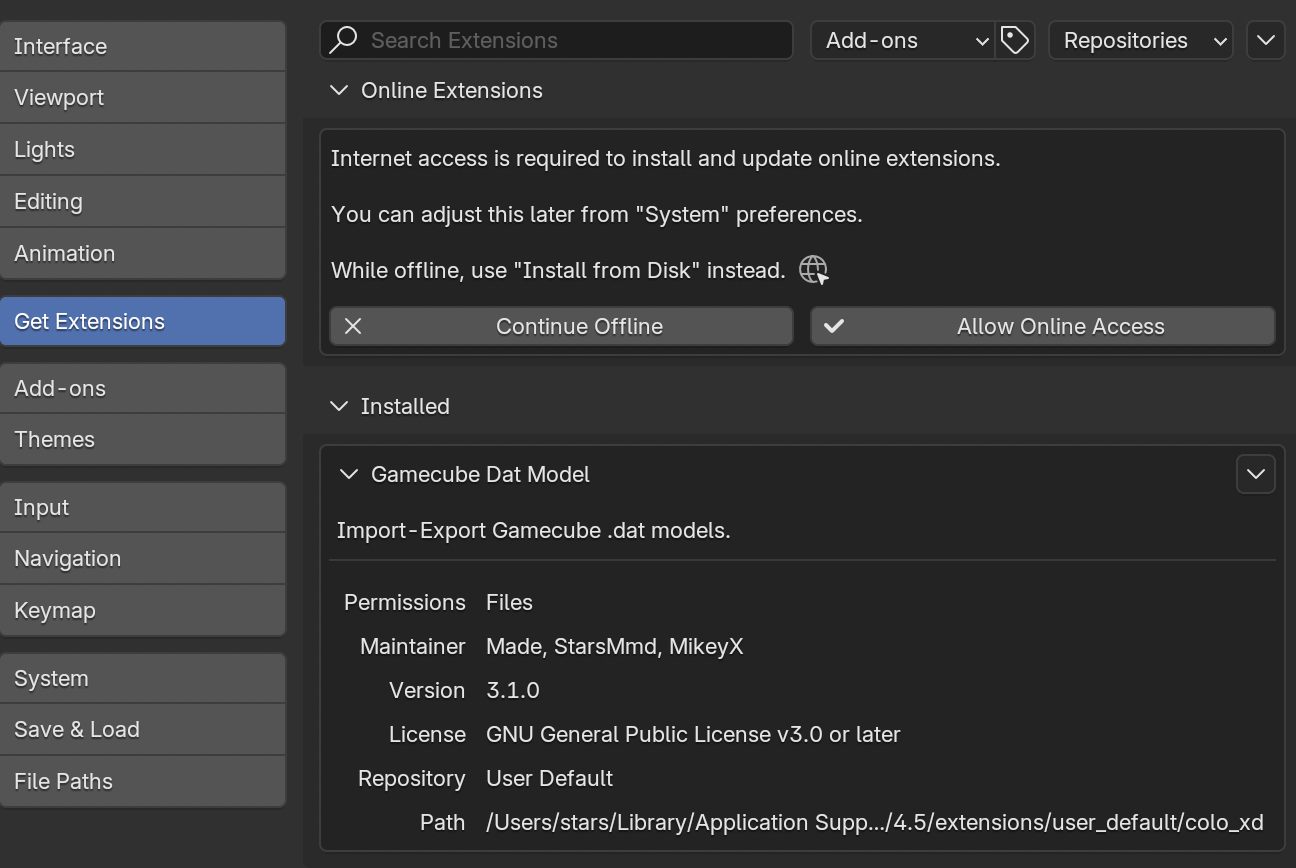Open the Repositories dropdown
Screen dimensions: 1296x868
coord(1141,41)
